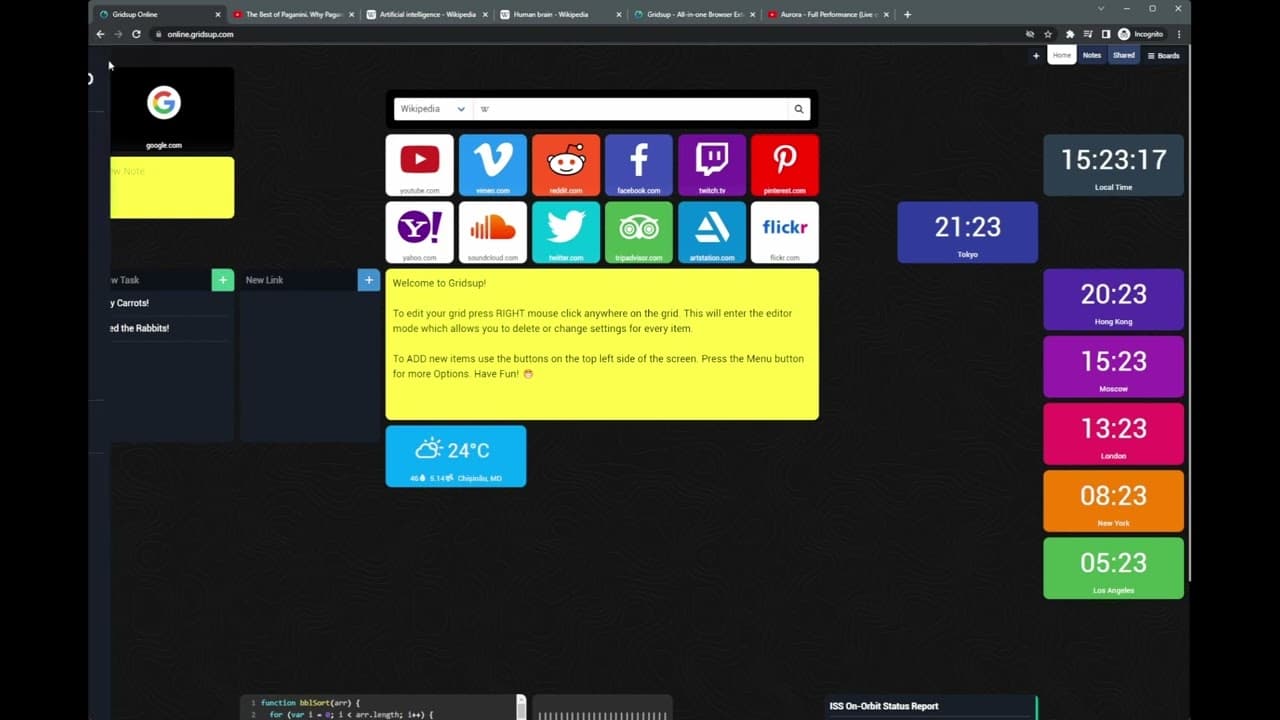Click the plus button beside Home tab

pos(1036,56)
